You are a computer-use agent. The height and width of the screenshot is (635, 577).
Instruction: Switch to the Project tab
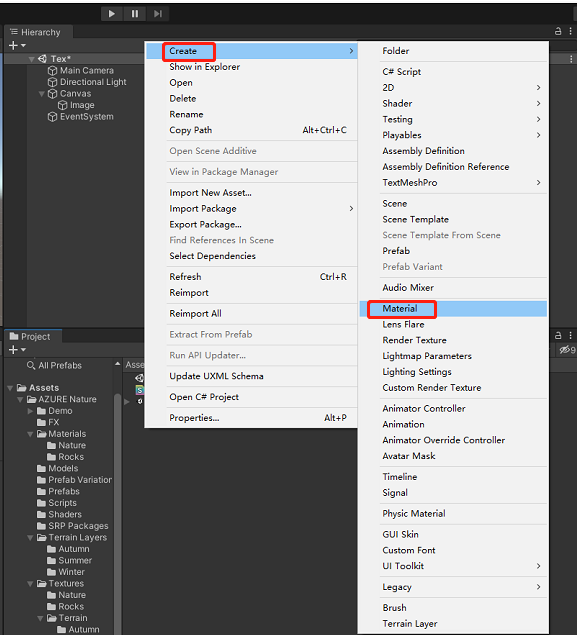pos(32,337)
